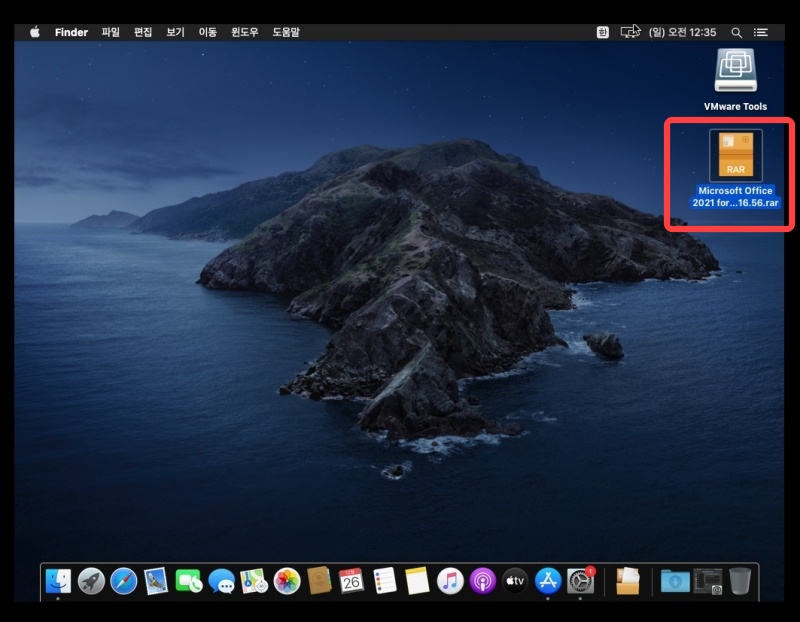Screen dimensions: 800x622
Task: Click the archive utility box icon in dock
Action: point(628,581)
